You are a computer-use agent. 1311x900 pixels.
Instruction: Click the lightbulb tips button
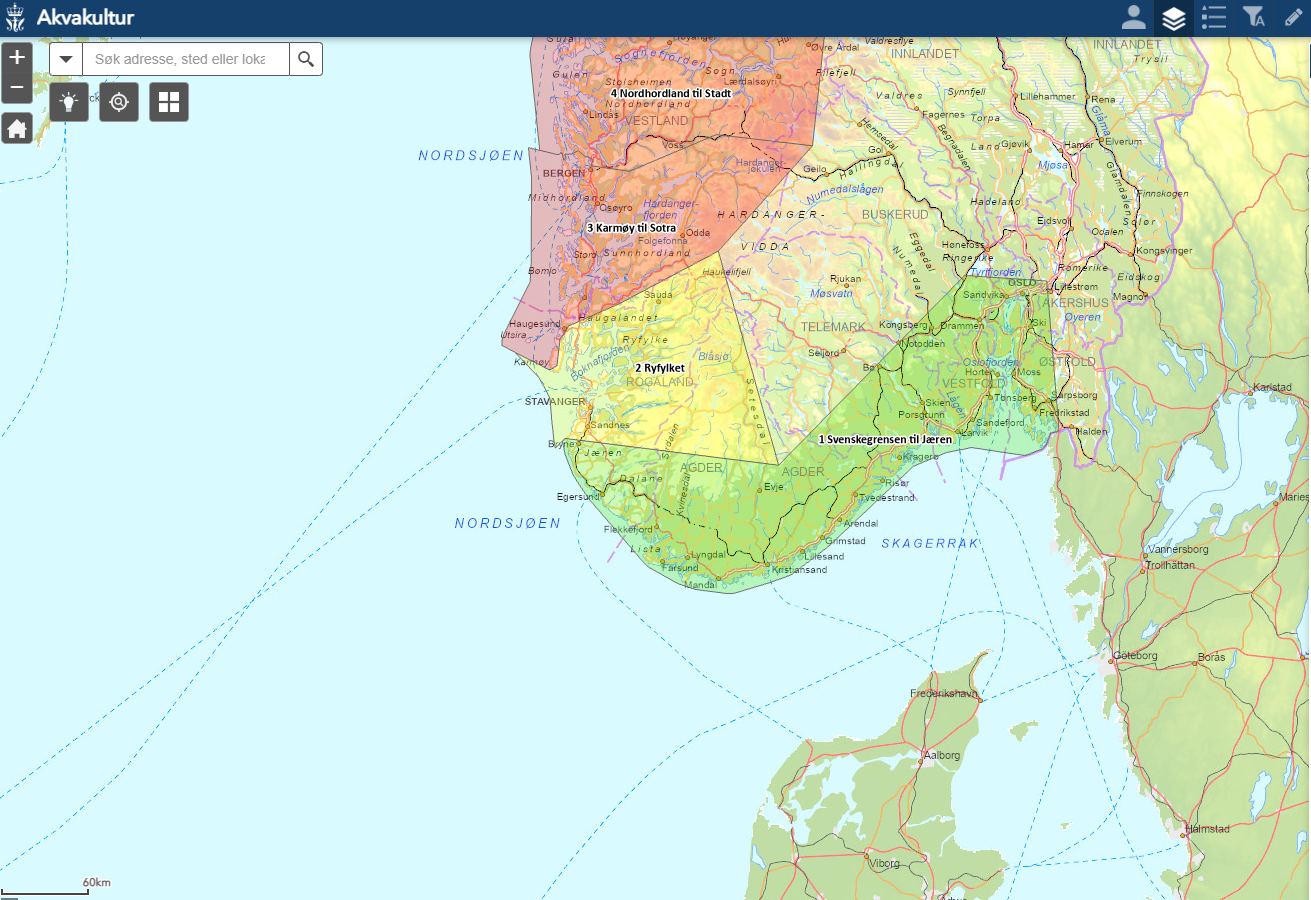(x=69, y=102)
